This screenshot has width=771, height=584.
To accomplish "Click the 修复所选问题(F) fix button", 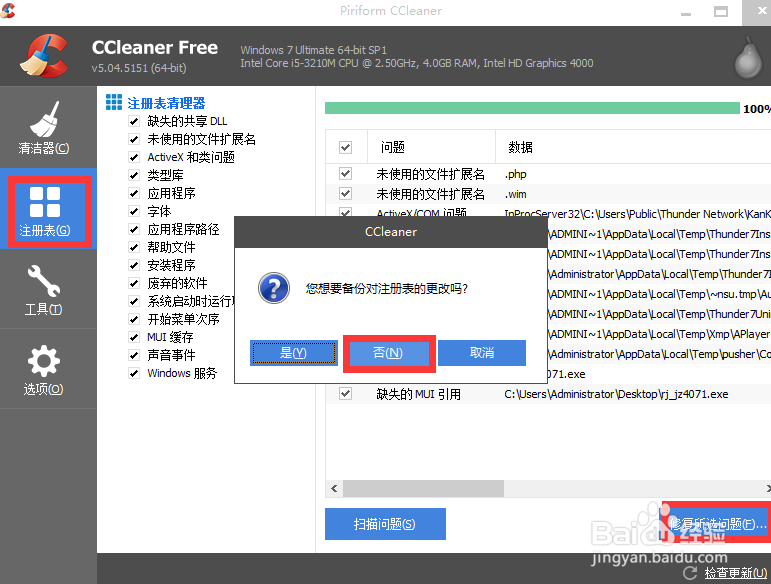I will [717, 524].
